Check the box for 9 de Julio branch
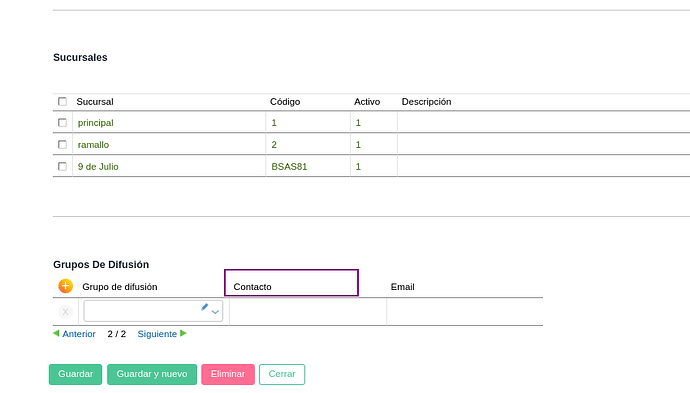 coord(62,167)
